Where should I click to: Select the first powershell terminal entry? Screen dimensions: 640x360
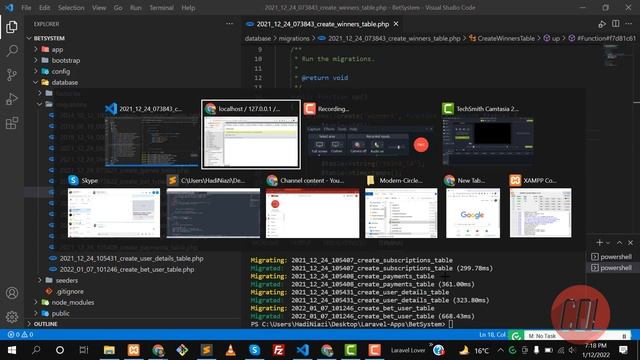pyautogui.click(x=611, y=257)
